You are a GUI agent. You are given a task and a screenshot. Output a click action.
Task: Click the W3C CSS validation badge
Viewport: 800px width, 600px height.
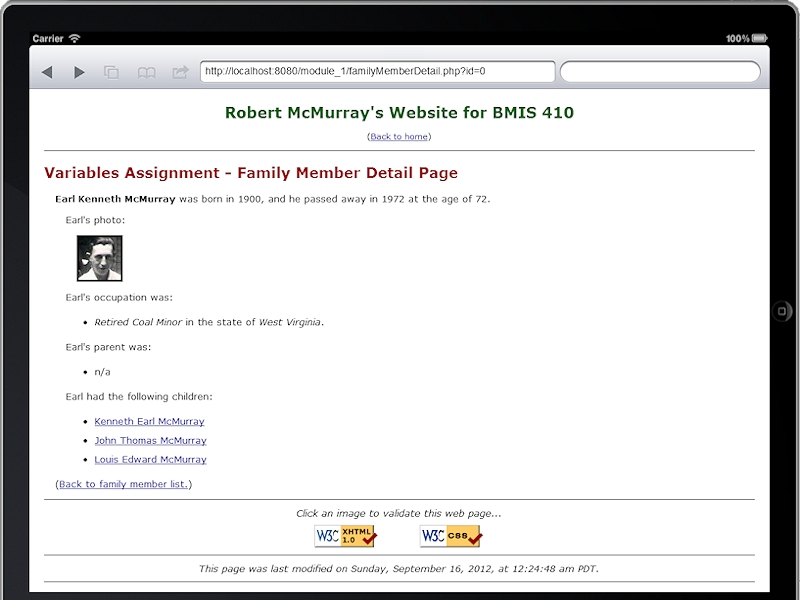point(451,536)
